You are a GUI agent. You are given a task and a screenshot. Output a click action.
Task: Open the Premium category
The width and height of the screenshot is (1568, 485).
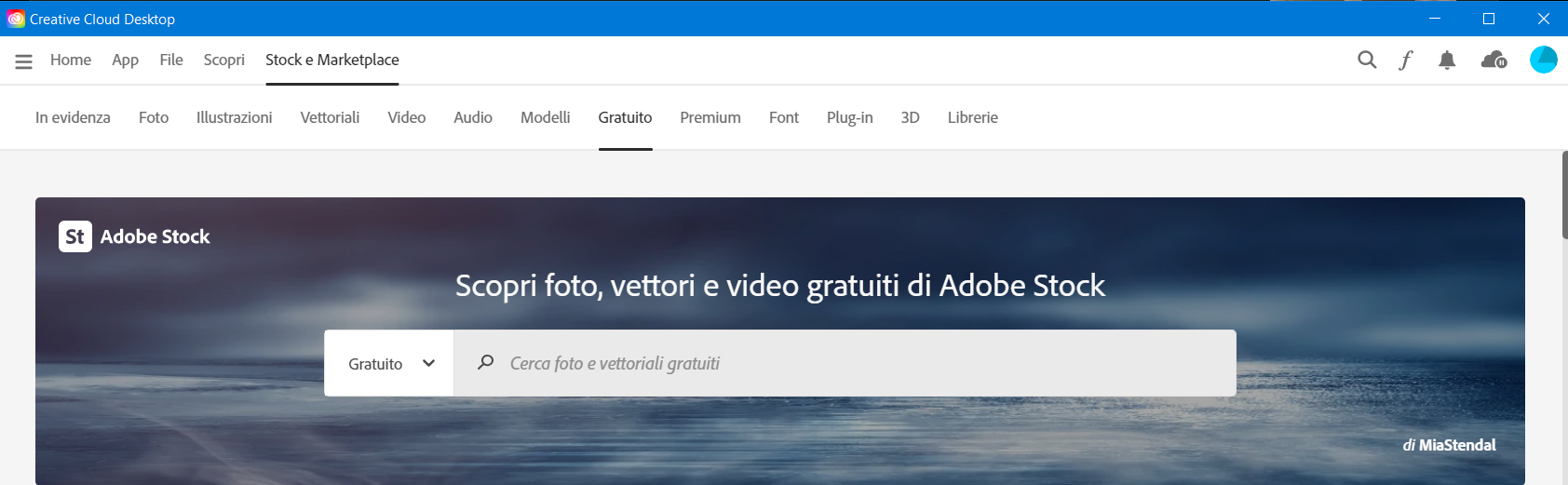[x=710, y=117]
